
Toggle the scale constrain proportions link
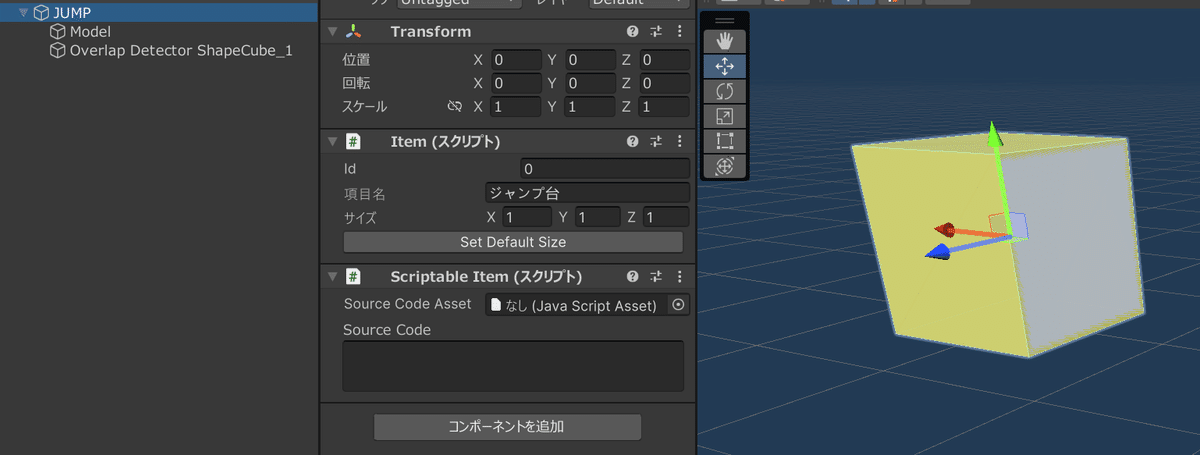(455, 106)
